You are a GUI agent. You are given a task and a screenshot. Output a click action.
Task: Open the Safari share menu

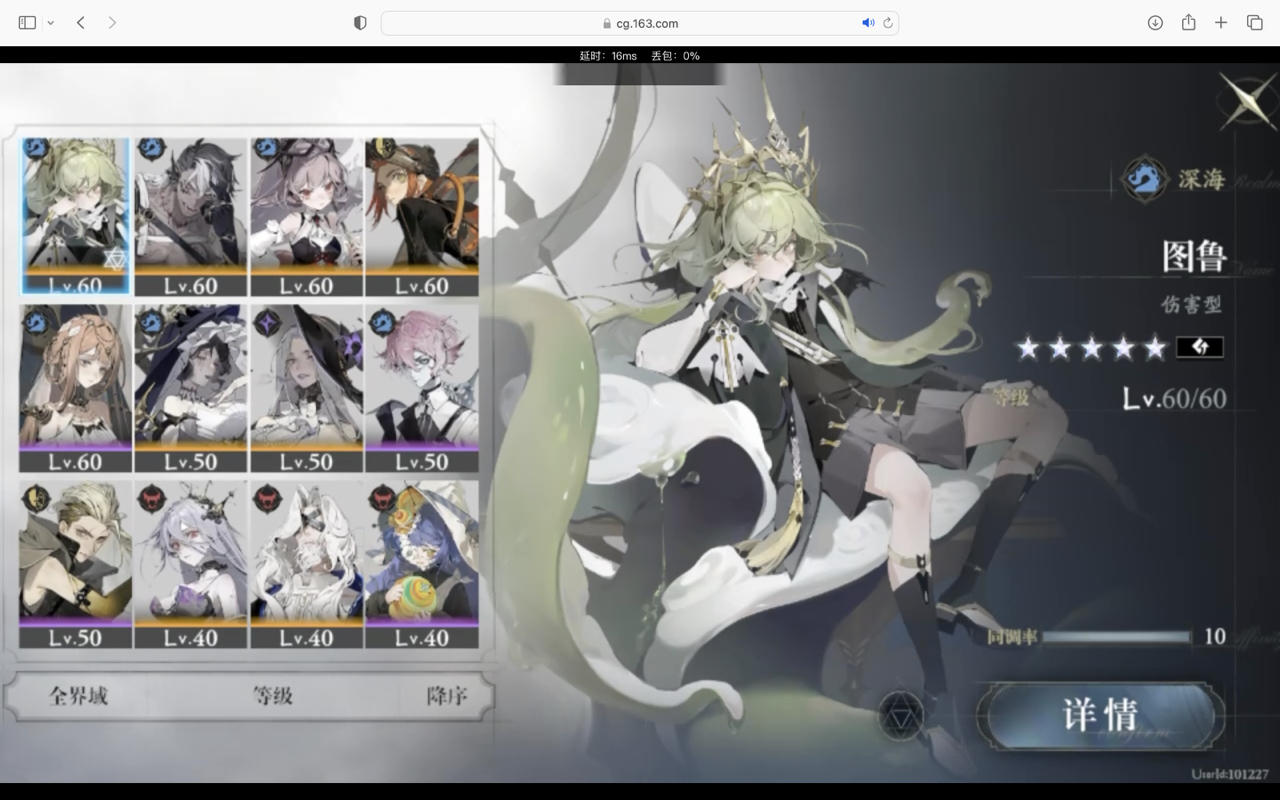1188,22
